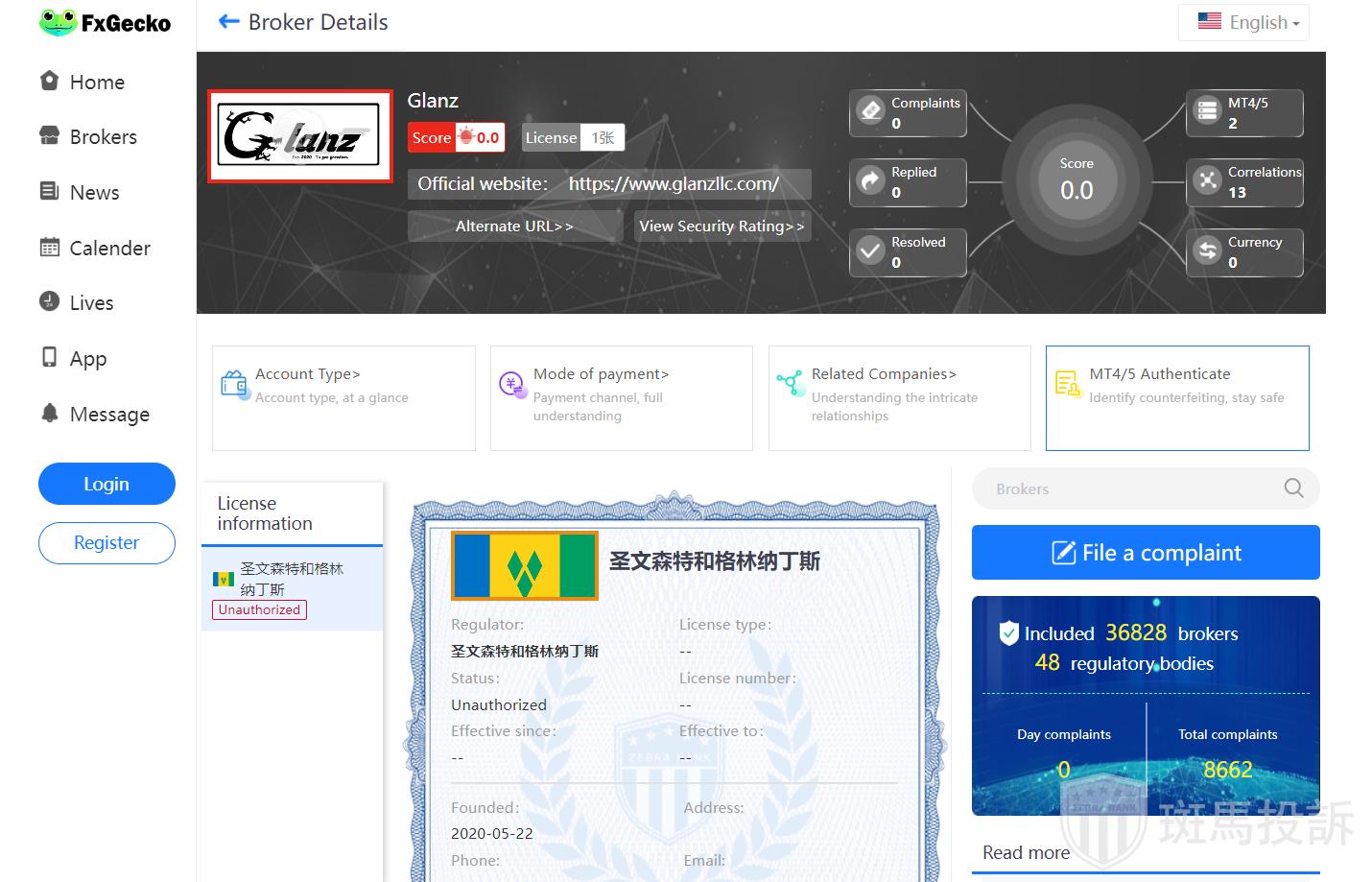The height and width of the screenshot is (882, 1372).
Task: Click the Resolved checkmark icon
Action: pyautogui.click(x=871, y=251)
